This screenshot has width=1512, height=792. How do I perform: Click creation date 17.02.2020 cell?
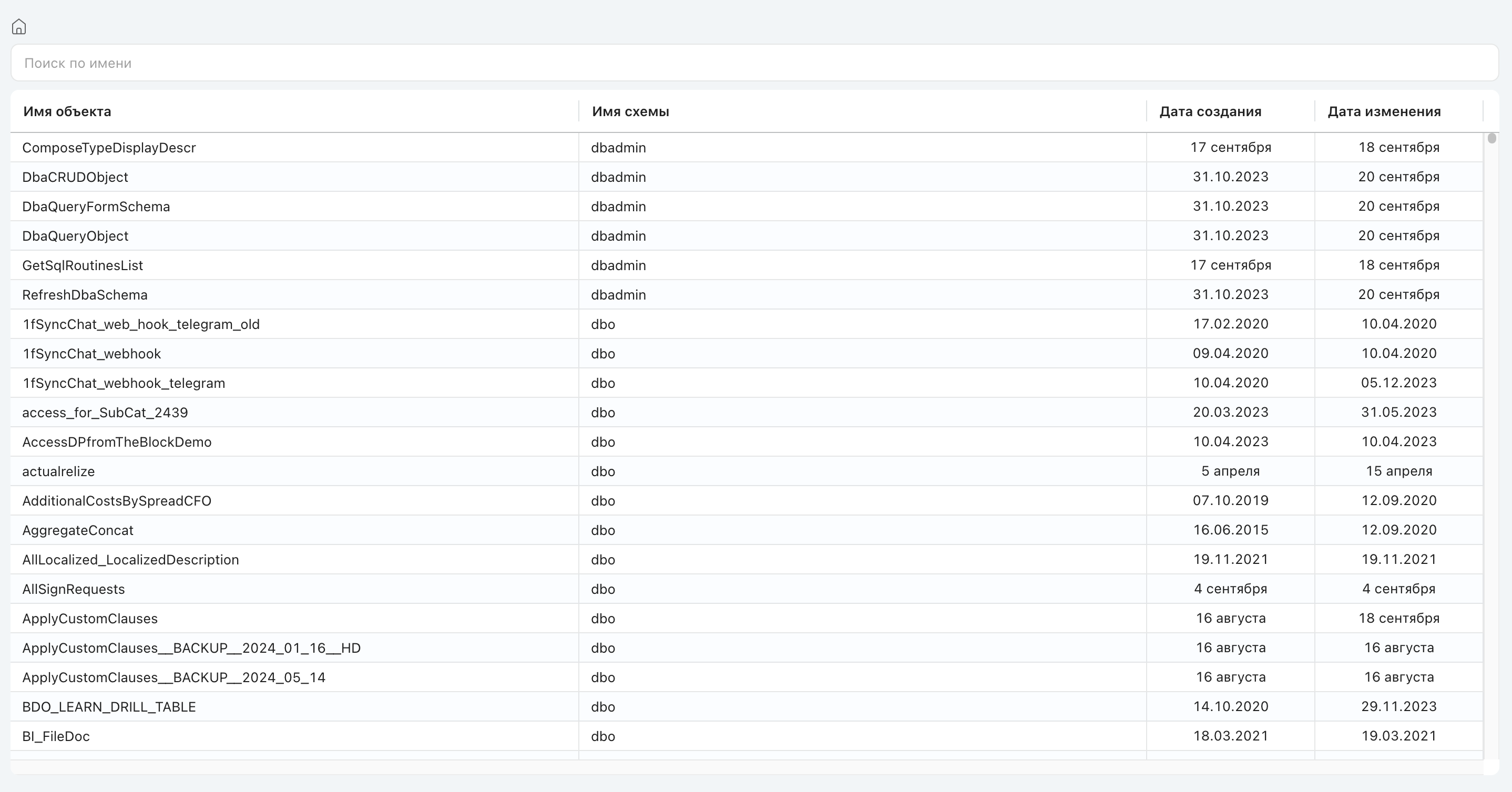click(x=1230, y=324)
